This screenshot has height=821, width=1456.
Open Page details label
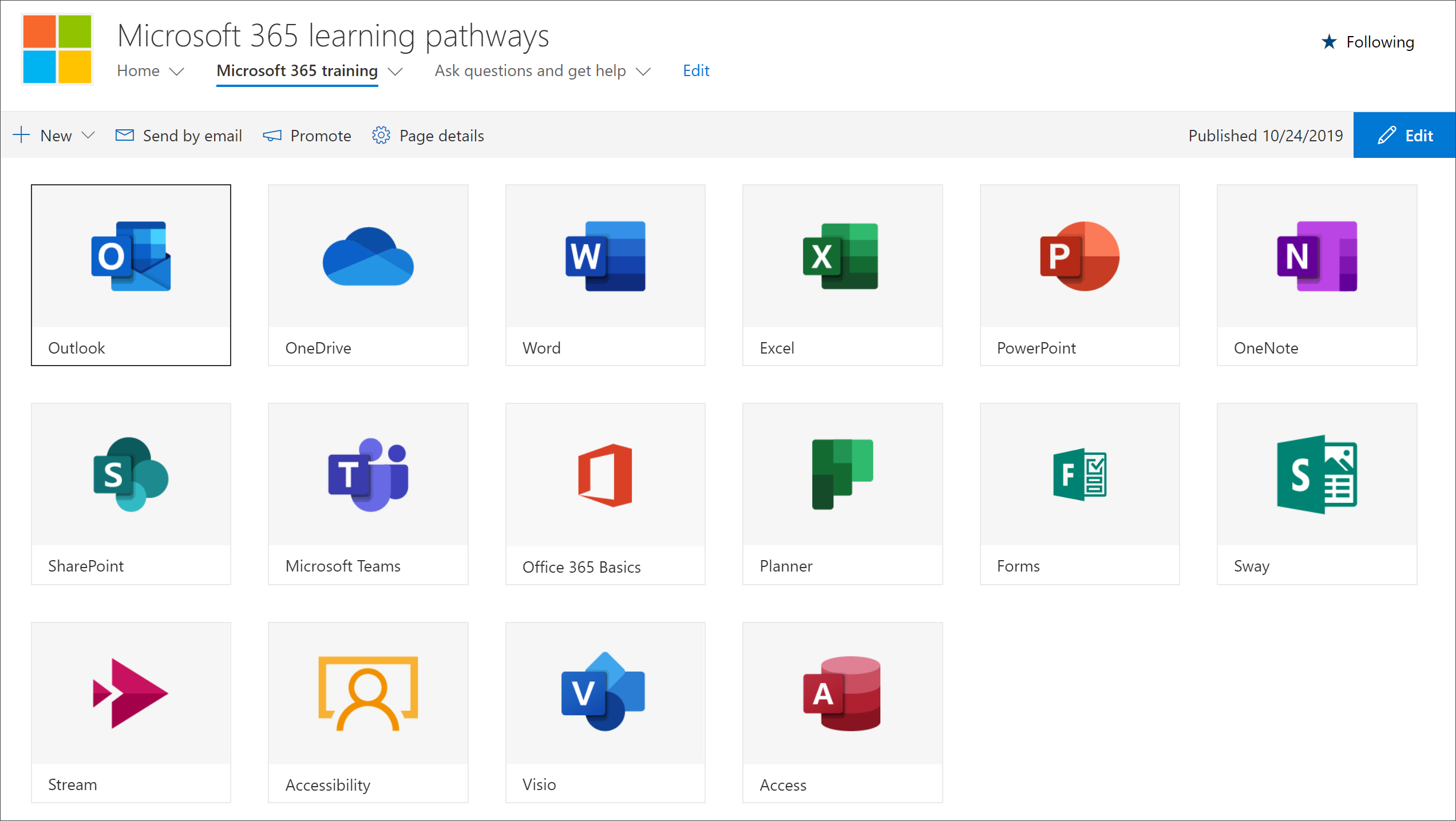coord(442,136)
